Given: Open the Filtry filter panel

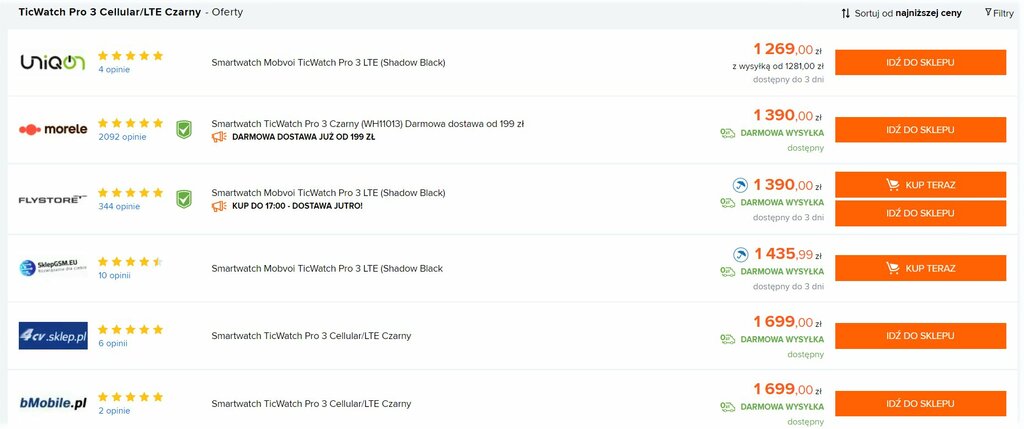Looking at the screenshot, I should pos(999,13).
